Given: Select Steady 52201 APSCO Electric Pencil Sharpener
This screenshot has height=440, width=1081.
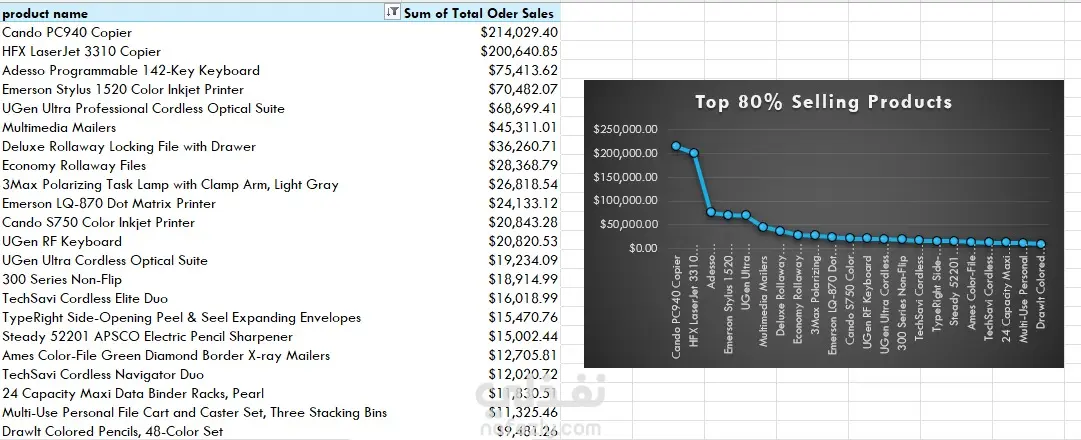Looking at the screenshot, I should [148, 337].
